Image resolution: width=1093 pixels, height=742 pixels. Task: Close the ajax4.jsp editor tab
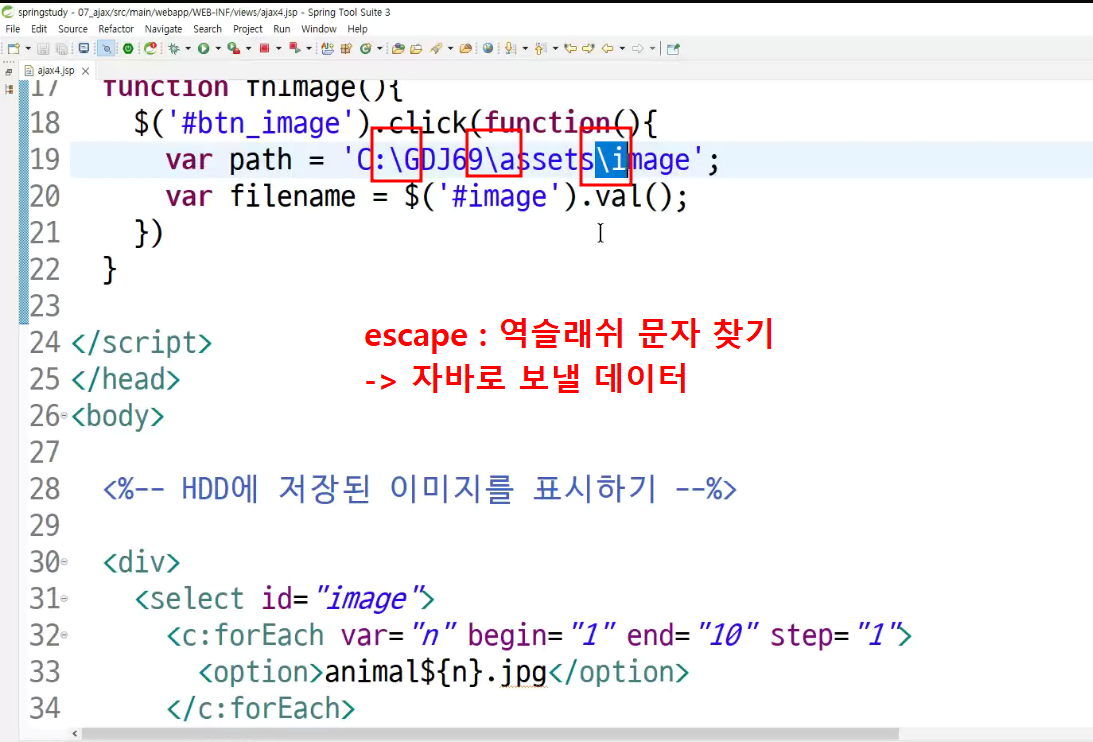pos(85,71)
